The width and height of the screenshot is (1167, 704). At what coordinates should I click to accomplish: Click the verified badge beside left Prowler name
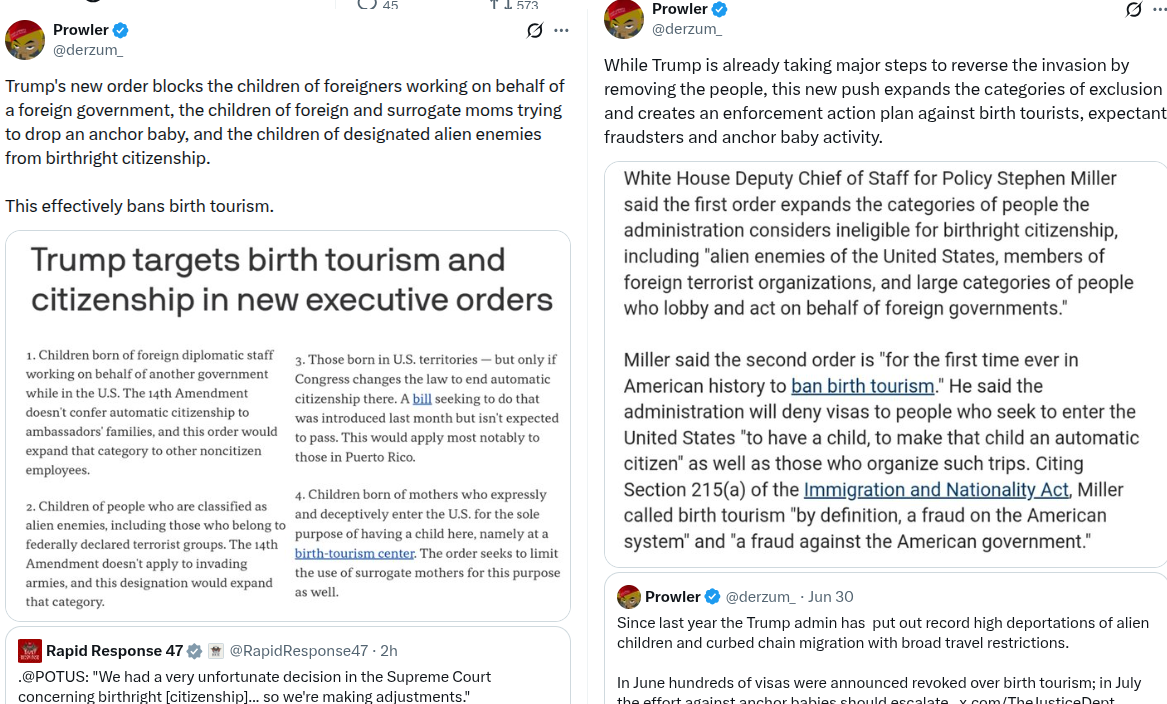pyautogui.click(x=121, y=31)
